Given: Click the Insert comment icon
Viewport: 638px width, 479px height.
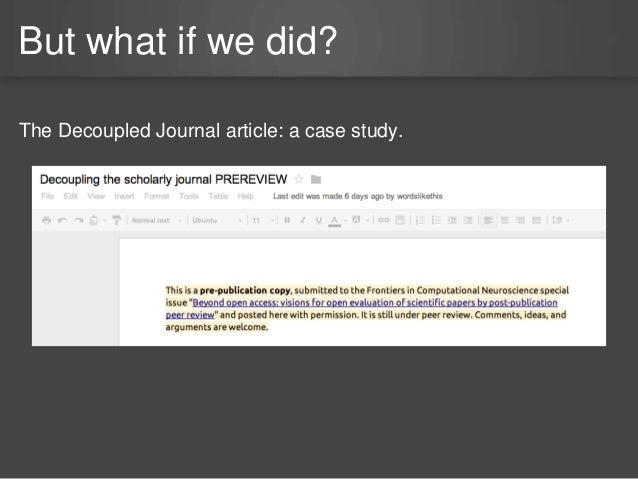Looking at the screenshot, I should click(400, 220).
